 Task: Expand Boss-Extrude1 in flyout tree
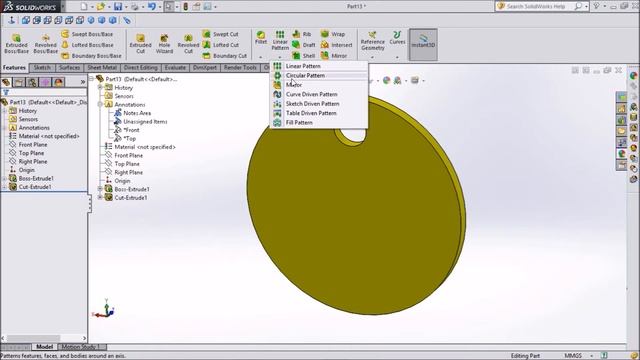(x=100, y=189)
